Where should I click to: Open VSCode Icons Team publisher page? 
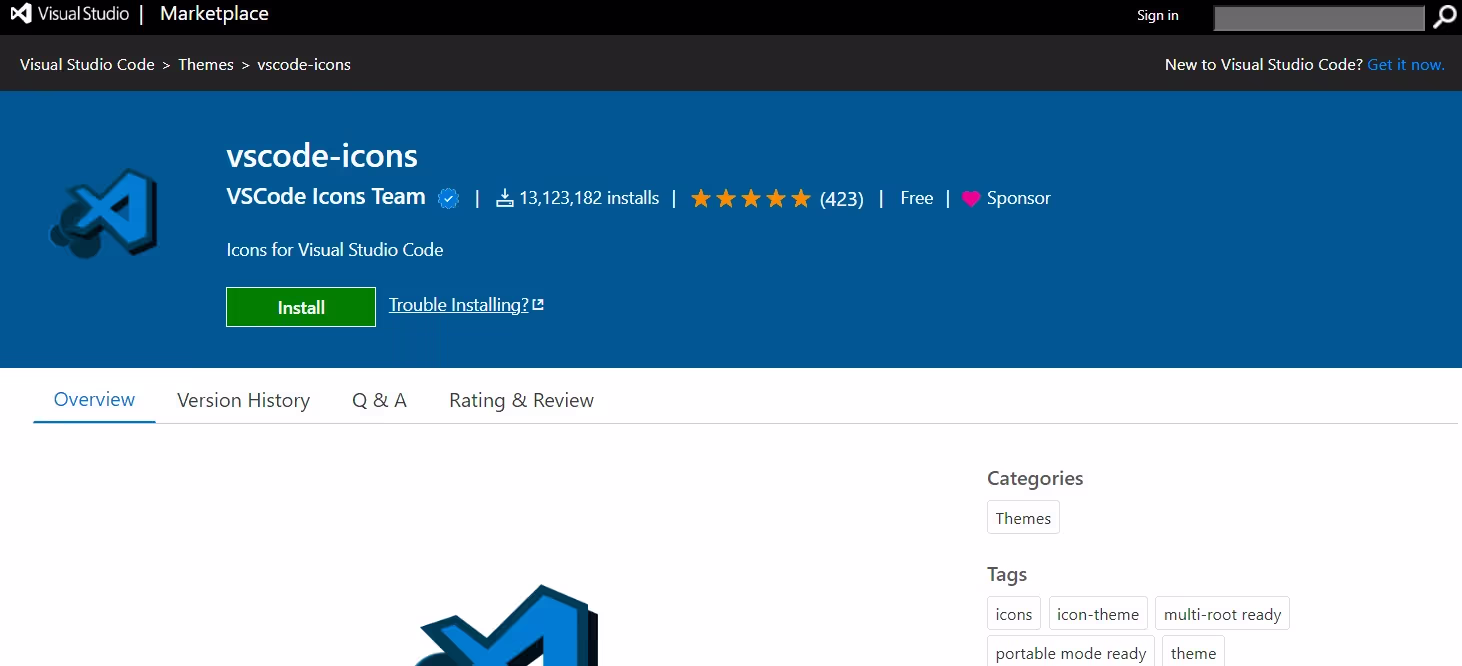pyautogui.click(x=326, y=197)
